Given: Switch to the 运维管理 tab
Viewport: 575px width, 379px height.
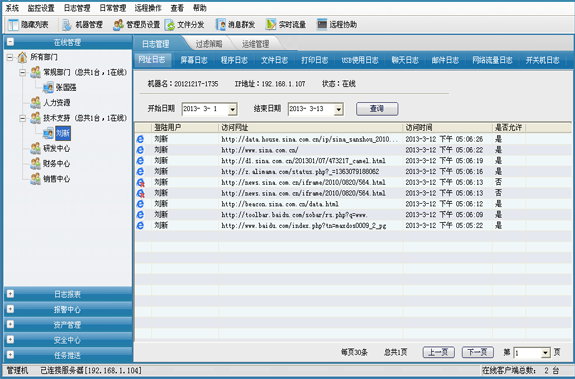Looking at the screenshot, I should tap(256, 44).
